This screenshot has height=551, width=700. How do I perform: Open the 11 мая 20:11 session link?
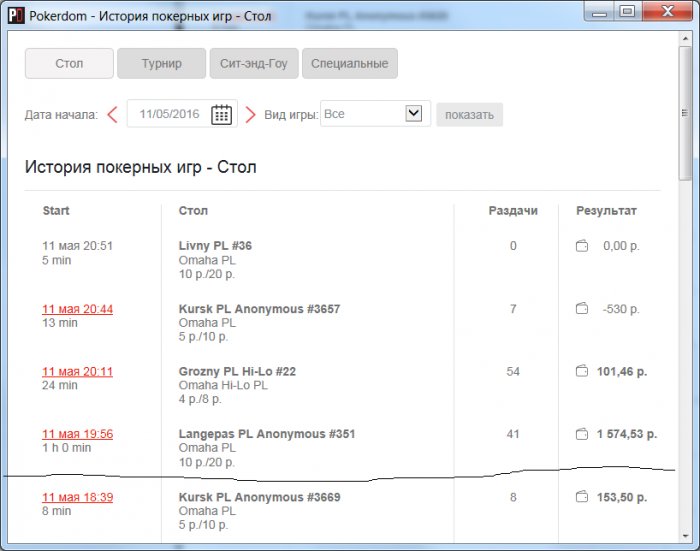77,372
